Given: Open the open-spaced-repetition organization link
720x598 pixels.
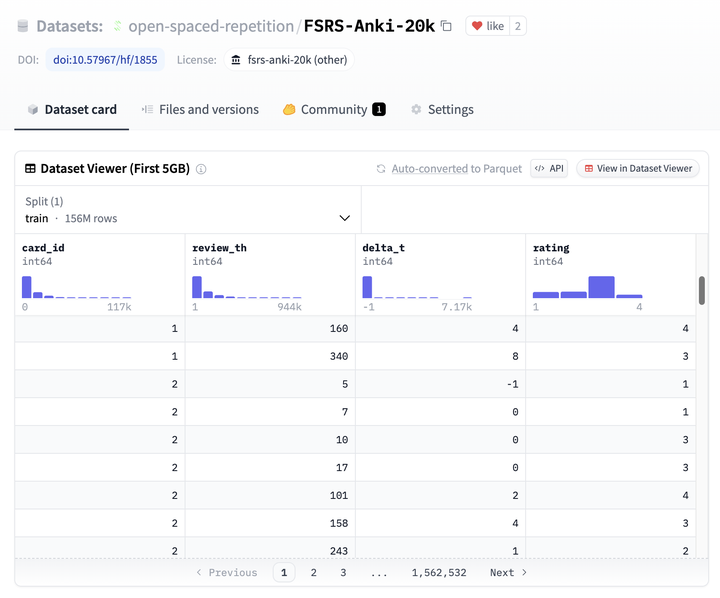Looking at the screenshot, I should (x=210, y=26).
